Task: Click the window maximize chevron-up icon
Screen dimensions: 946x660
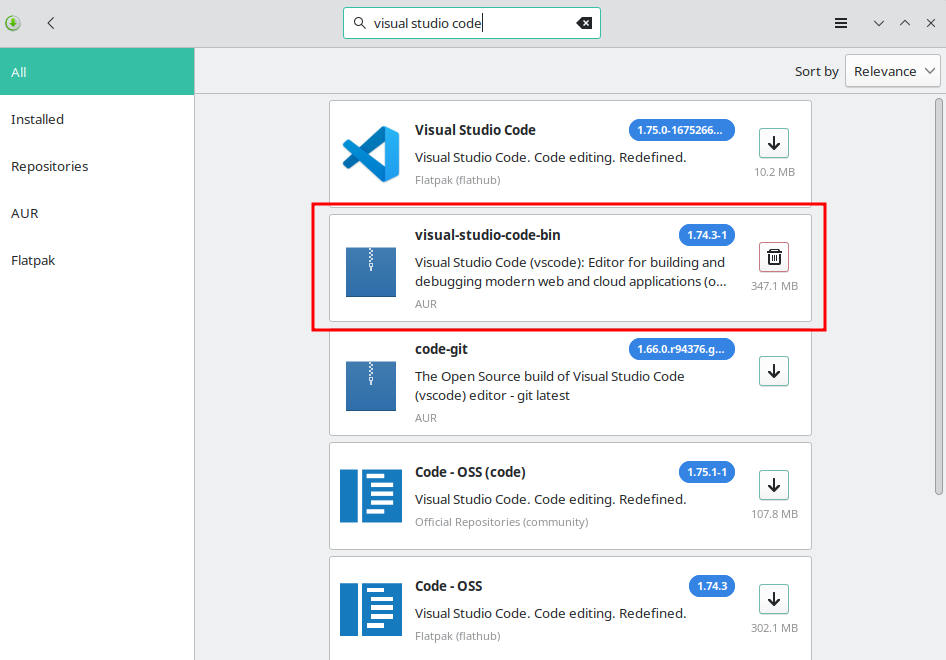Action: tap(905, 23)
